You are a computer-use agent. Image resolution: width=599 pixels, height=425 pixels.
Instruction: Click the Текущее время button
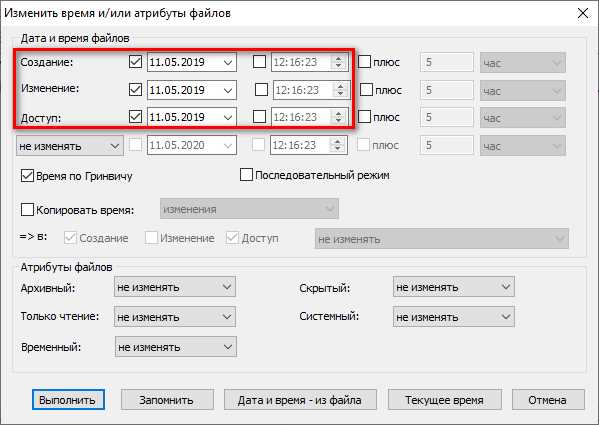(445, 400)
